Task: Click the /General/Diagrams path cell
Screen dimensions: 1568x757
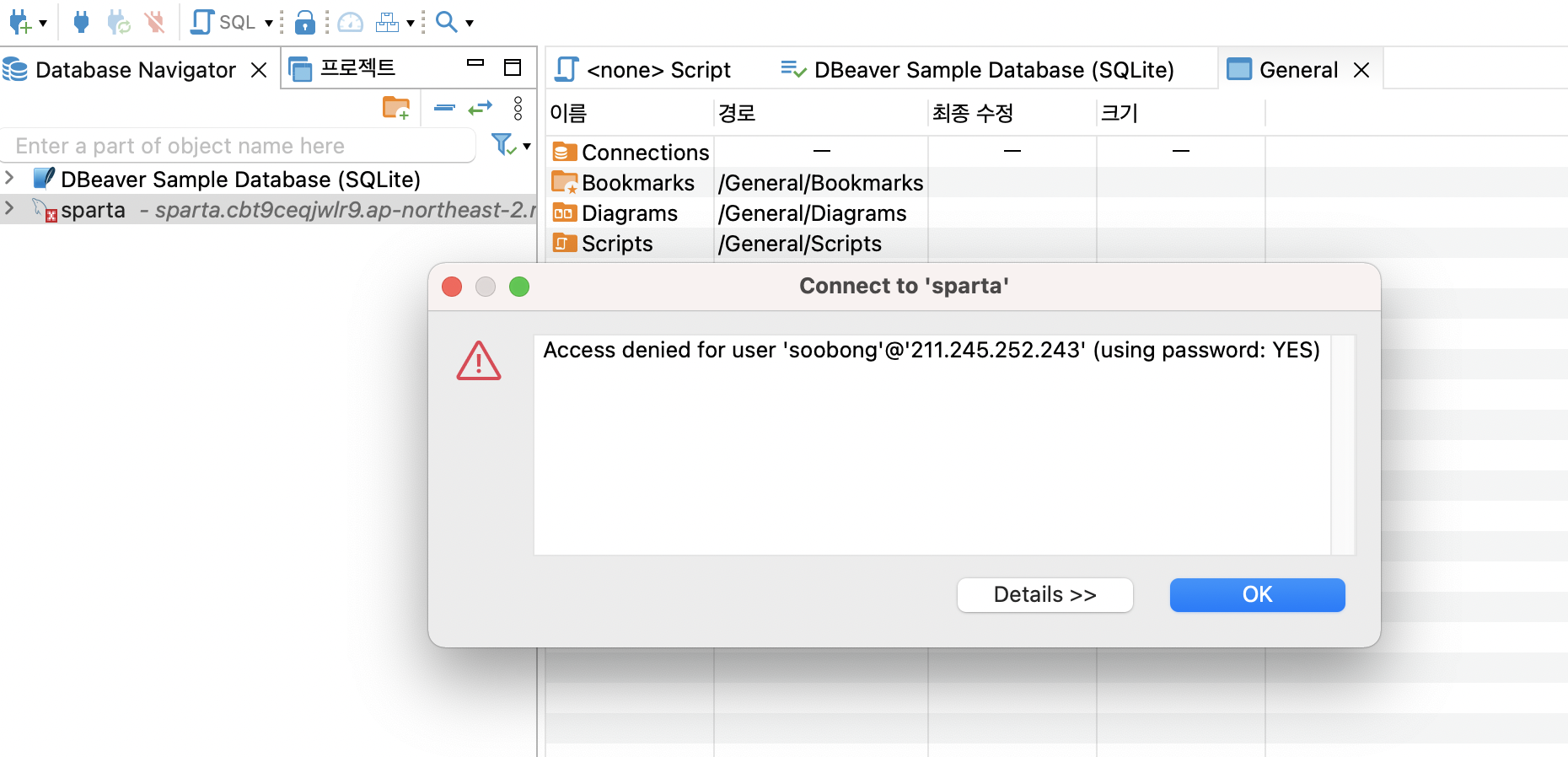Action: click(813, 213)
